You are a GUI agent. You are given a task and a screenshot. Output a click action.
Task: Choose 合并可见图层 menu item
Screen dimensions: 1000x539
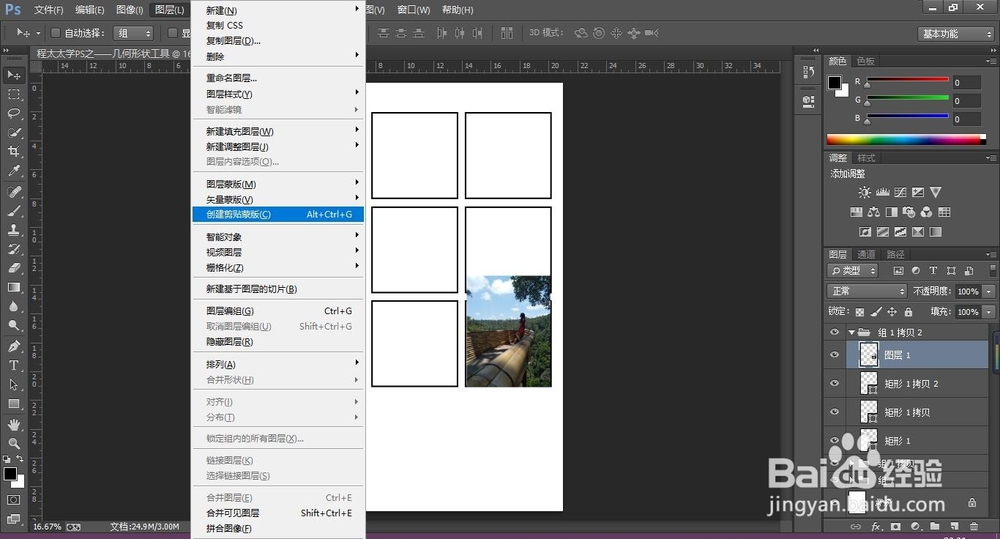pos(278,513)
